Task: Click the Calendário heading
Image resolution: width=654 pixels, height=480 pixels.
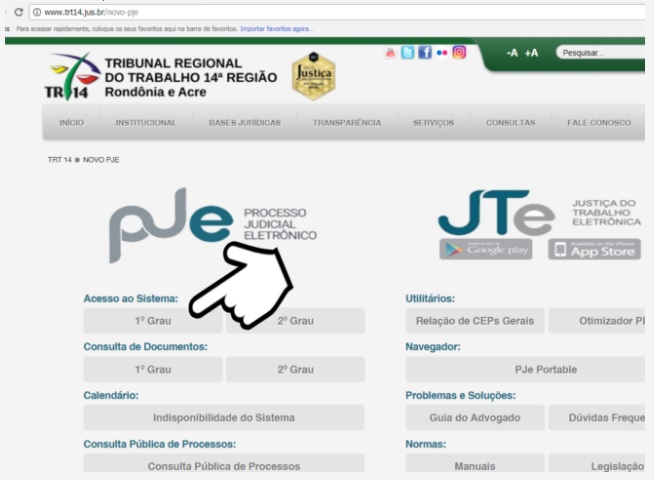Action: [111, 395]
